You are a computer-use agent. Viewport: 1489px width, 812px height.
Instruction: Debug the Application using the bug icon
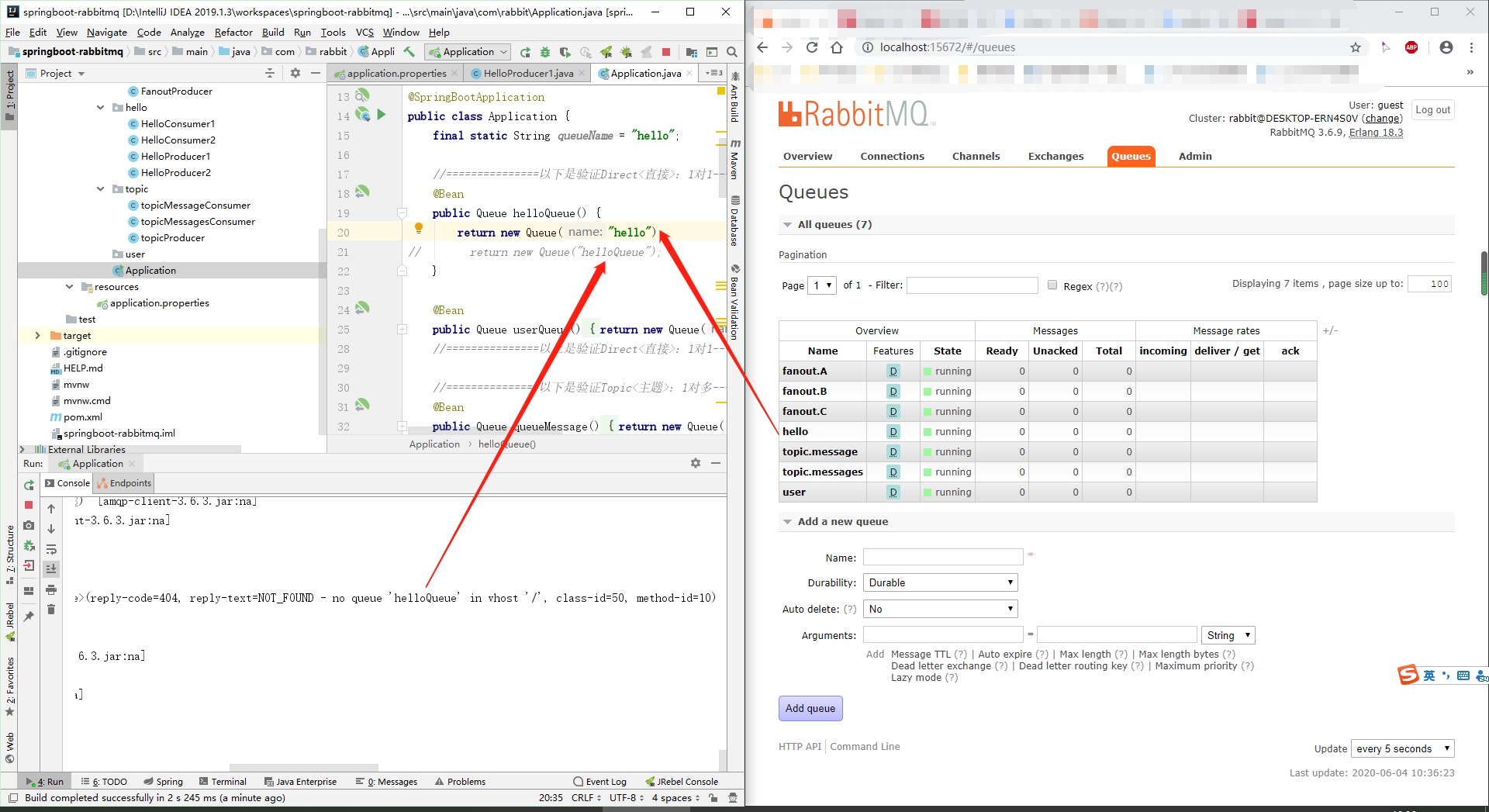[545, 51]
